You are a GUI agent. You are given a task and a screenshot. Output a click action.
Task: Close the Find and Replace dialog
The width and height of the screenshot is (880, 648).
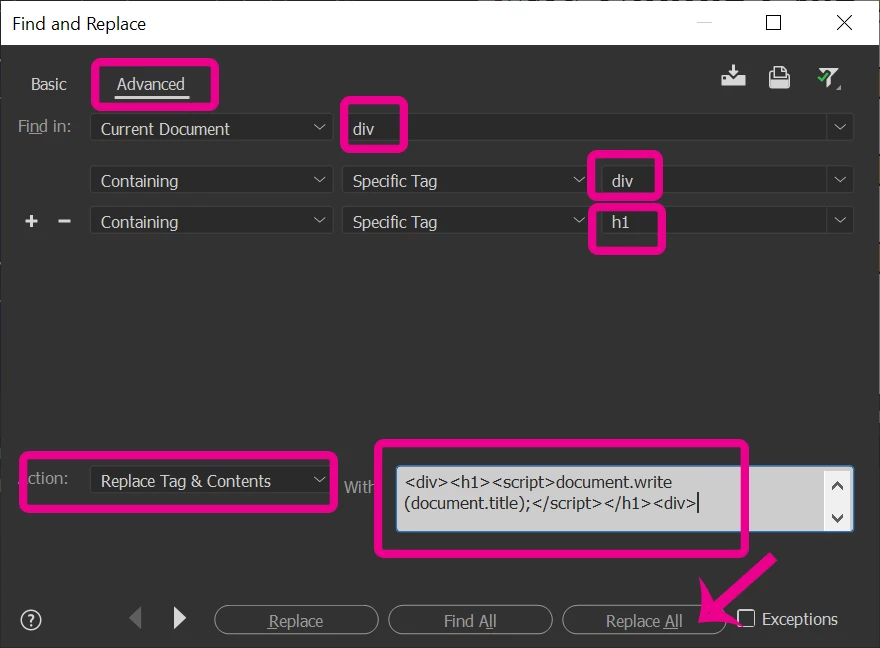point(844,22)
